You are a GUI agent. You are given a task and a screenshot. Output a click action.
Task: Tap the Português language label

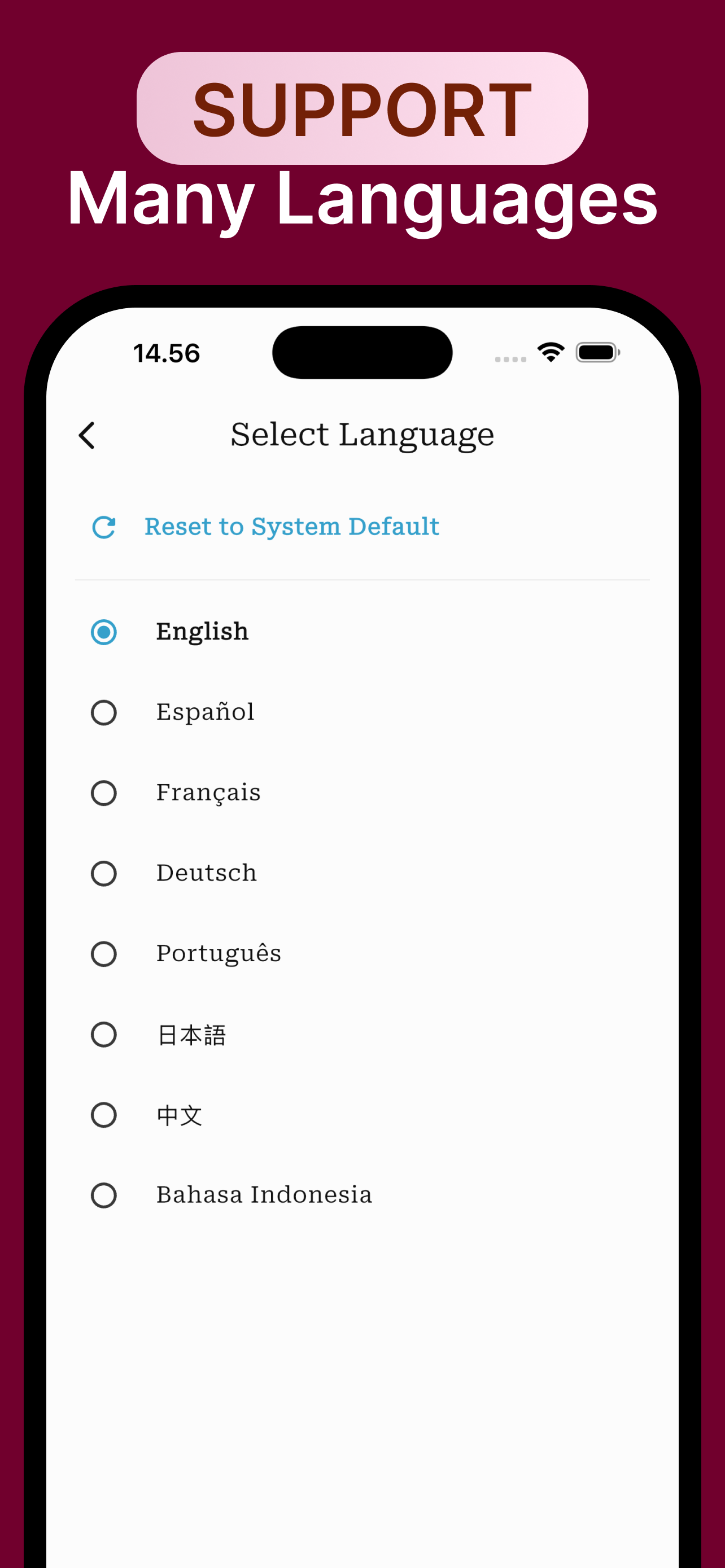point(219,953)
